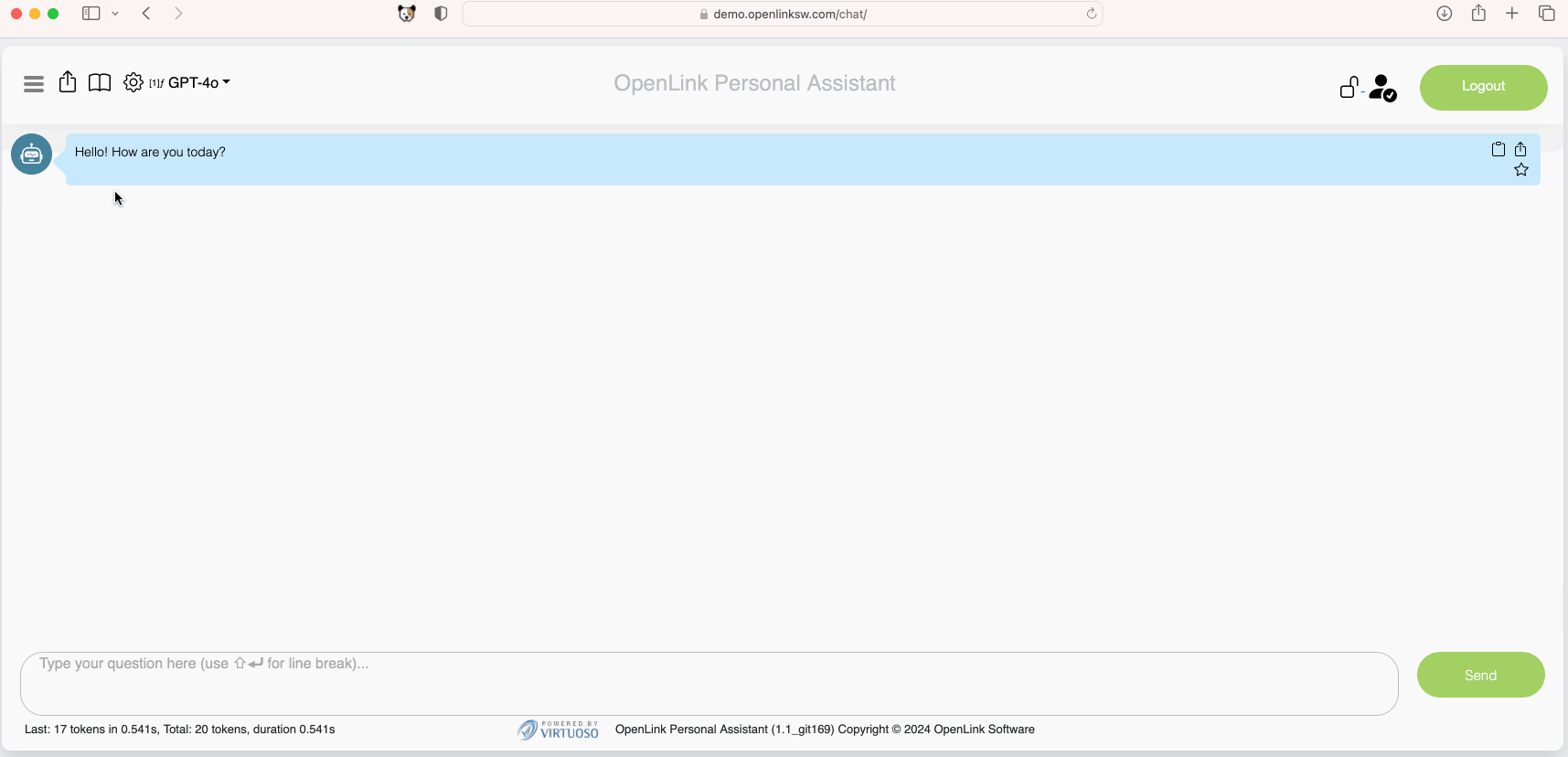Share the 'Hello! How are you today?' message
The image size is (1568, 757).
1520,149
